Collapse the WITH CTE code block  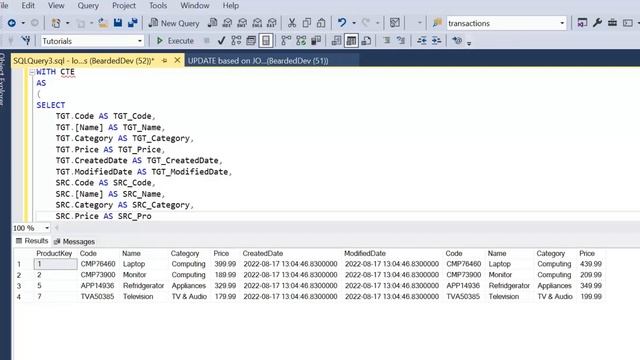coord(32,72)
